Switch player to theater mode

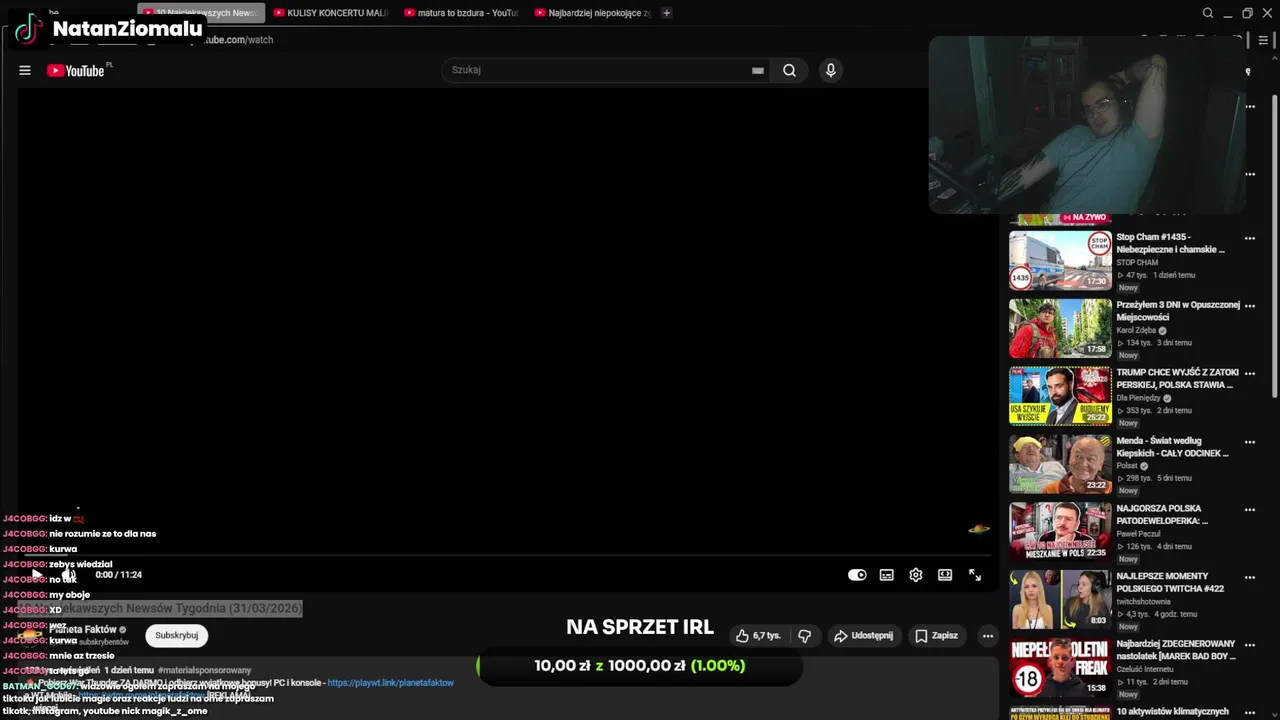(x=945, y=575)
